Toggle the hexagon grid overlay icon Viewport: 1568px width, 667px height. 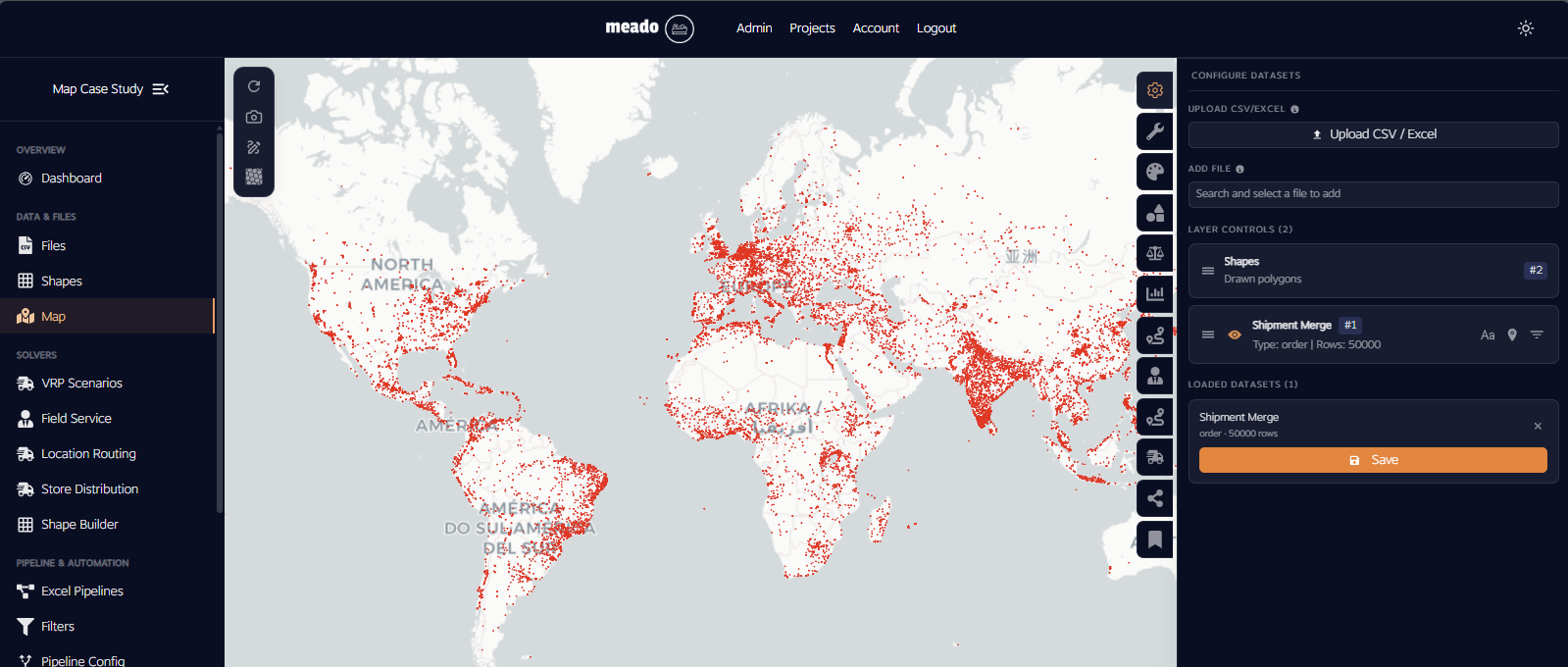(x=254, y=177)
